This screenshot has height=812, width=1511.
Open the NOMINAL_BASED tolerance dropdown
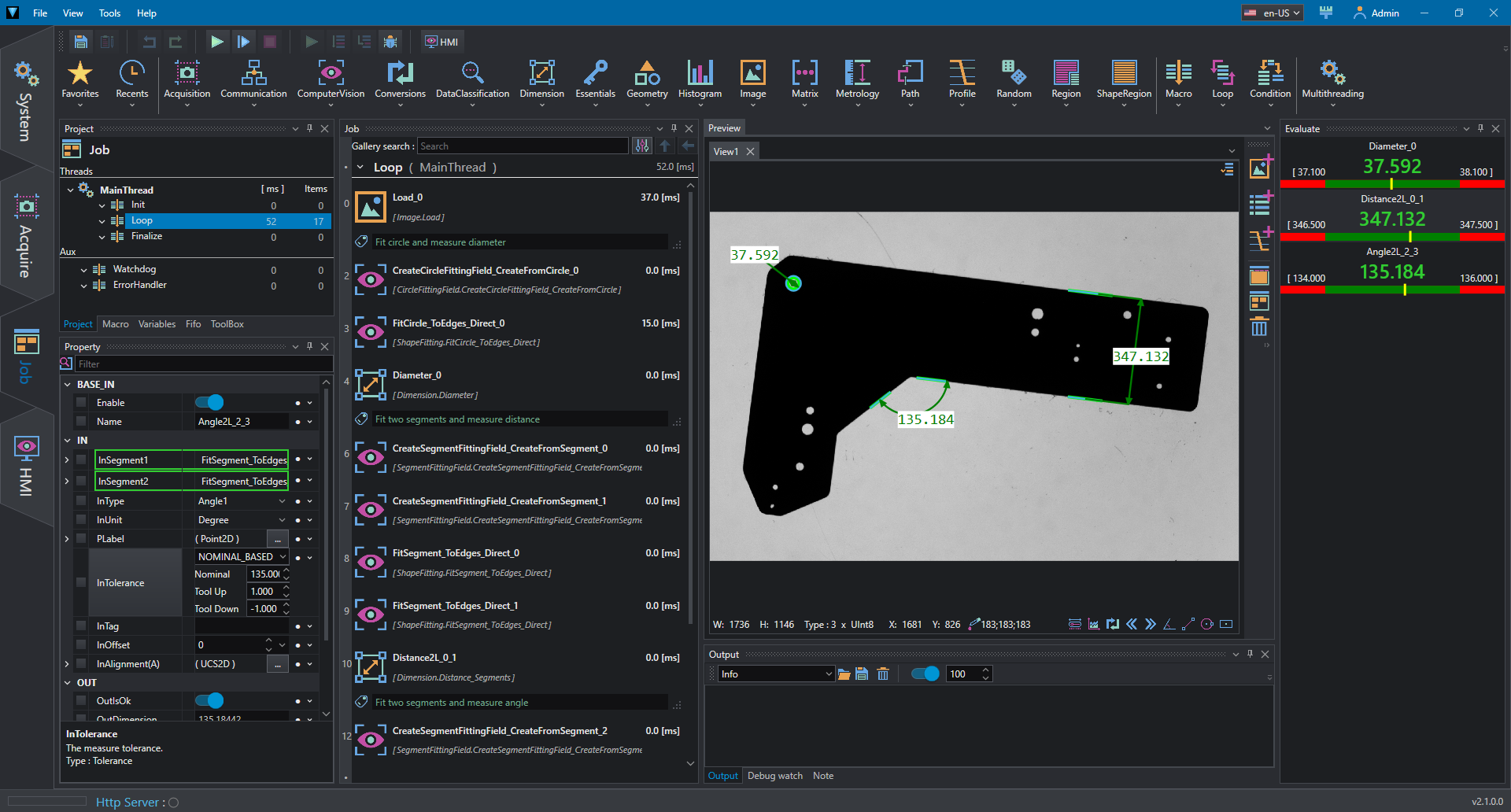[242, 556]
